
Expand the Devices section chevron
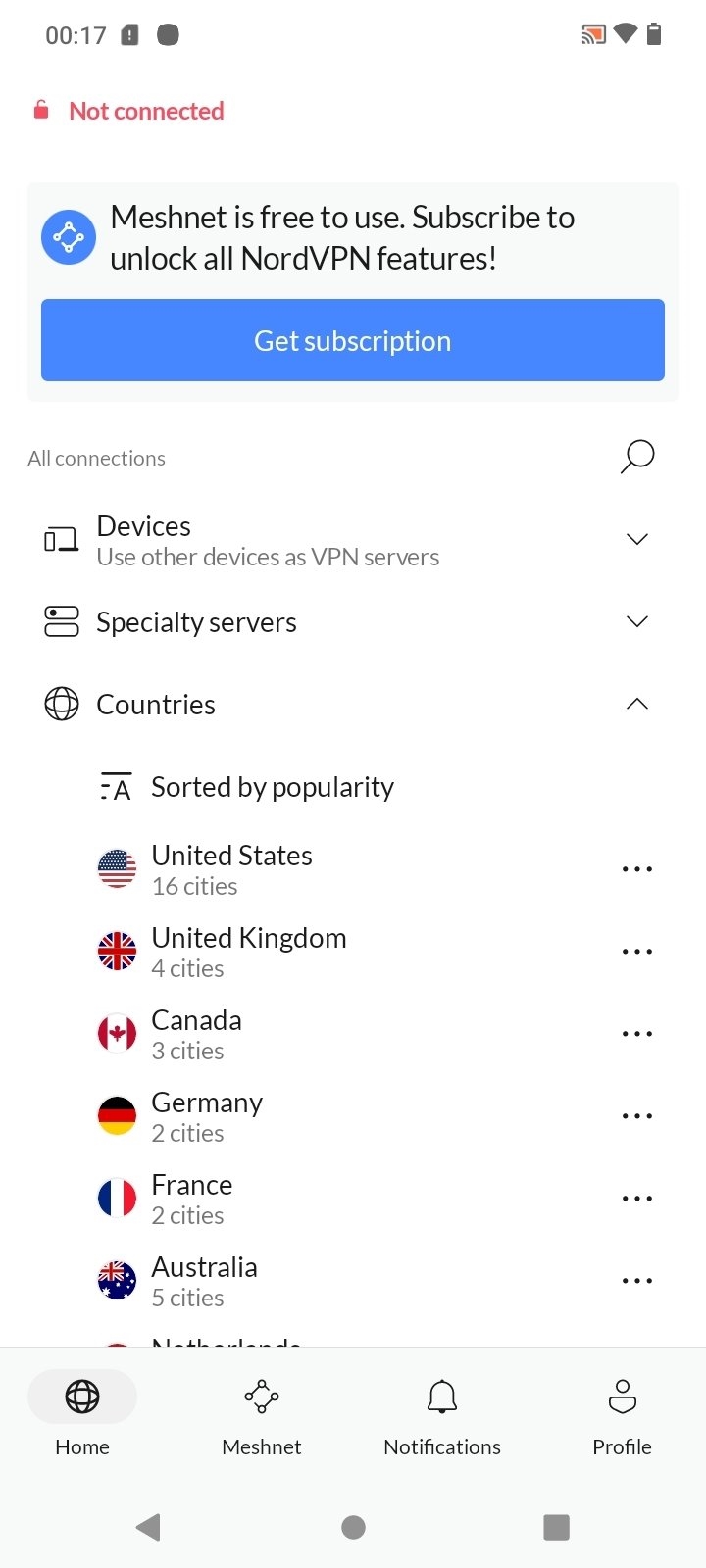[637, 539]
